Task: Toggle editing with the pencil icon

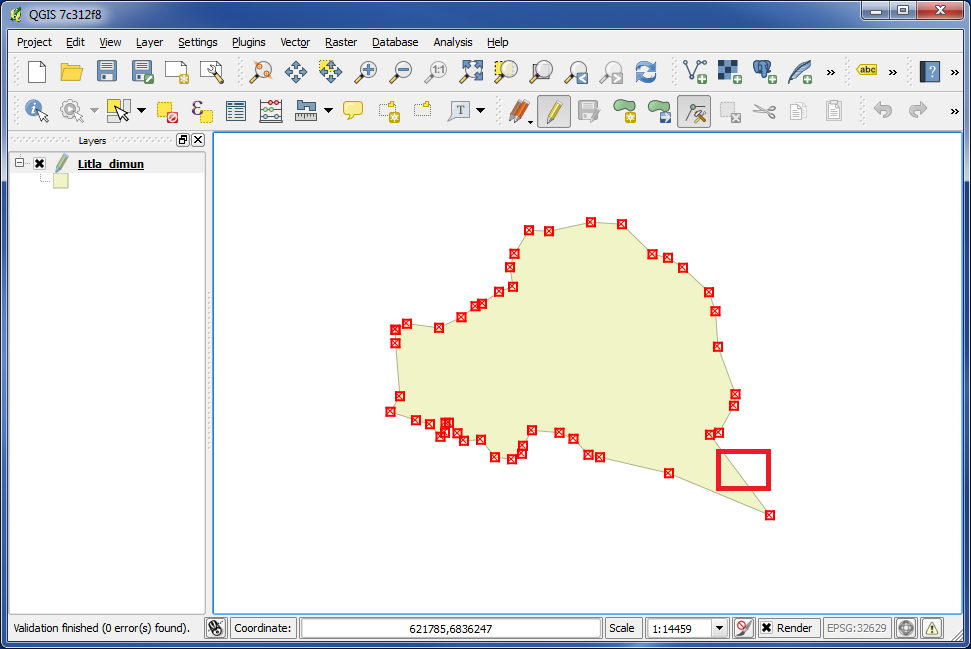Action: (554, 111)
